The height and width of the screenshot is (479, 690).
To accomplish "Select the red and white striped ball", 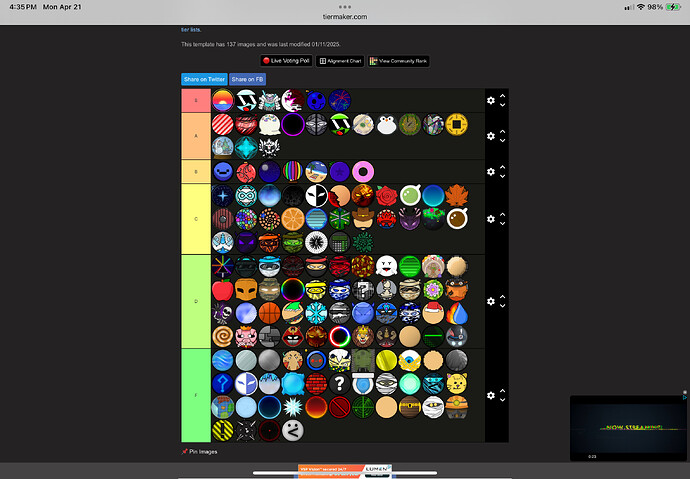I will [x=223, y=124].
